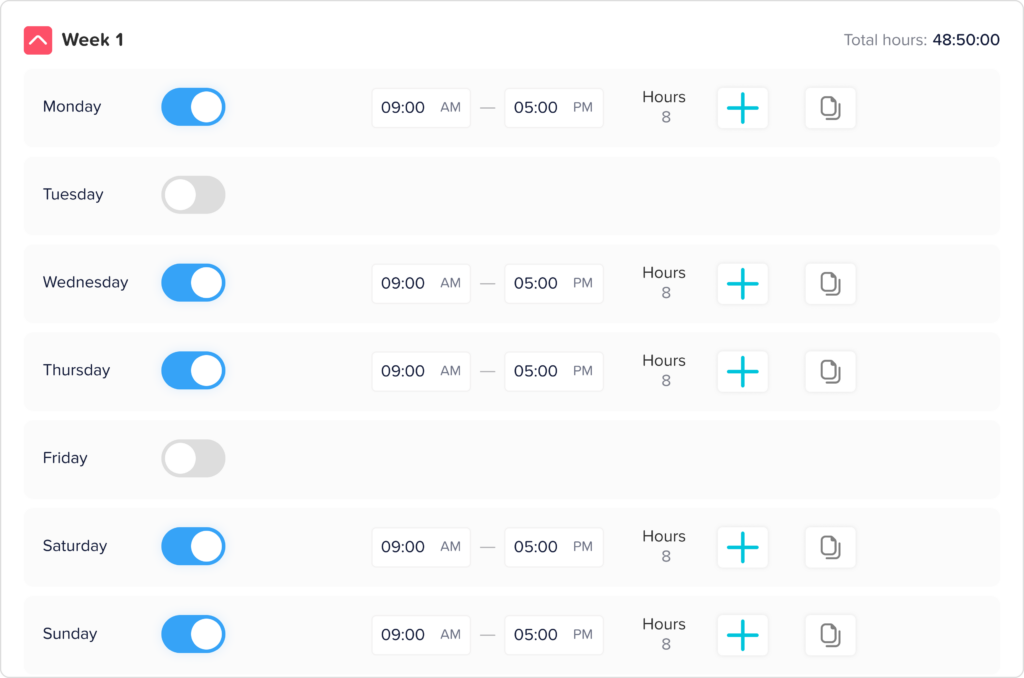This screenshot has height=678, width=1024.
Task: Edit Thursday's 09:00 AM start time
Action: tap(420, 372)
